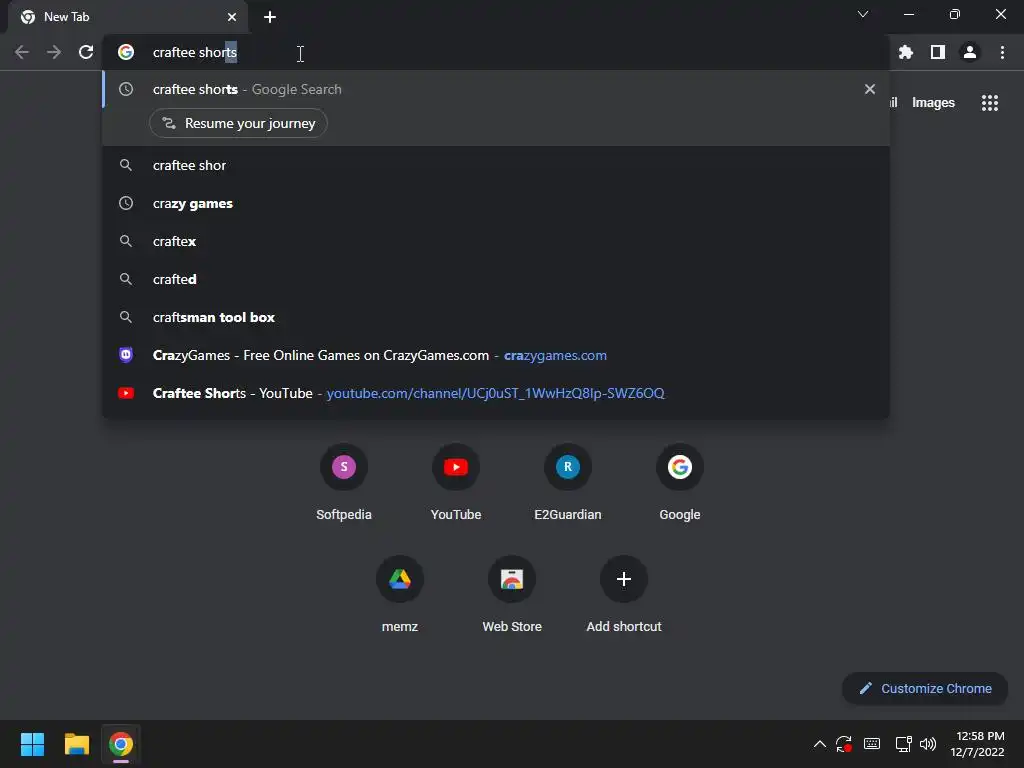Select the 'craftee shor' suggestion
Image resolution: width=1024 pixels, height=768 pixels.
pos(496,165)
